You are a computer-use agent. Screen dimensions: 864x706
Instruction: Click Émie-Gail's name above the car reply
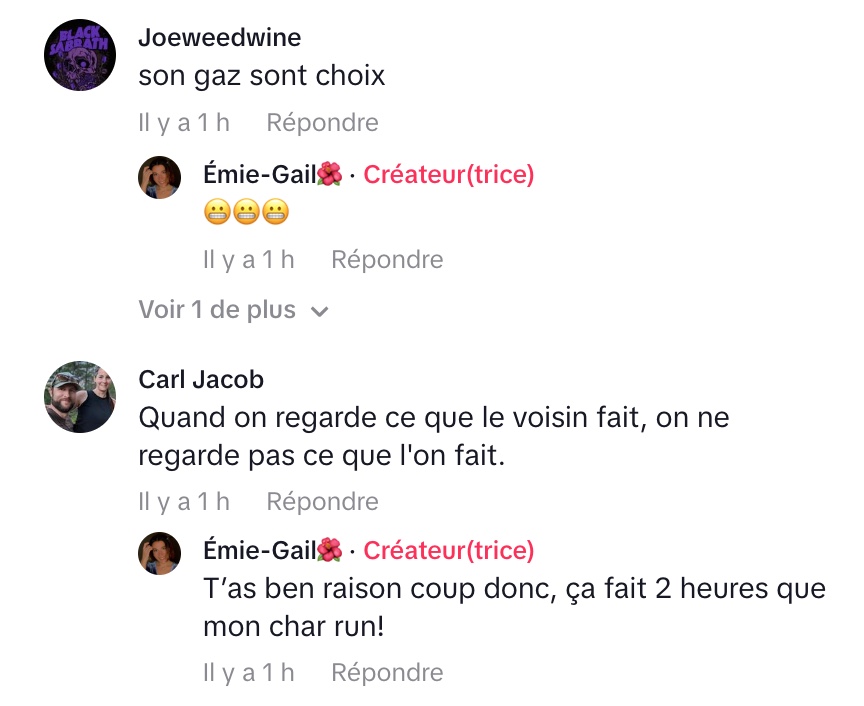259,550
